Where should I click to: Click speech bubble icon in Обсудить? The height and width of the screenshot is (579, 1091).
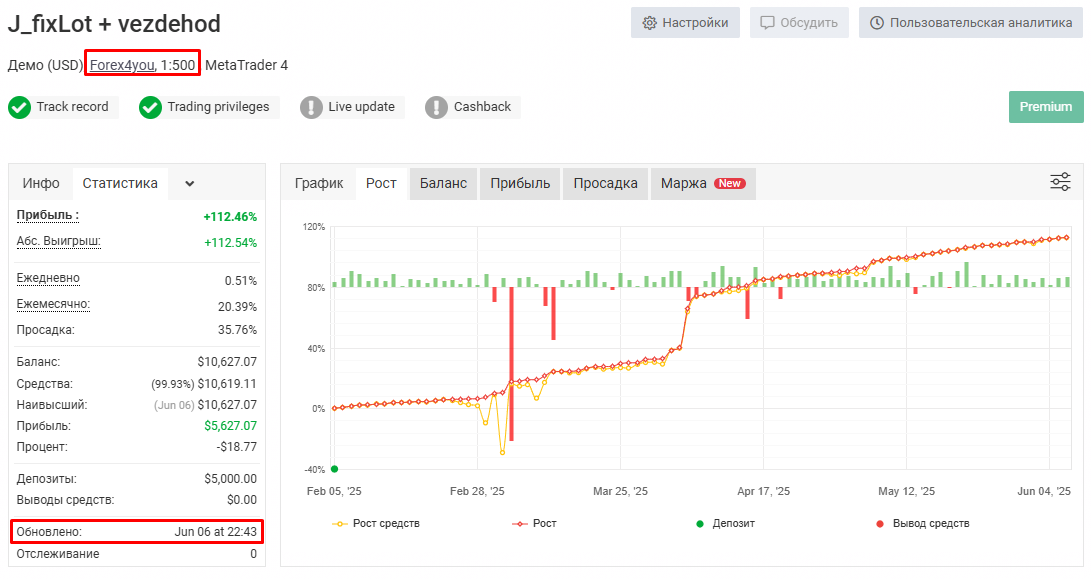[x=767, y=23]
